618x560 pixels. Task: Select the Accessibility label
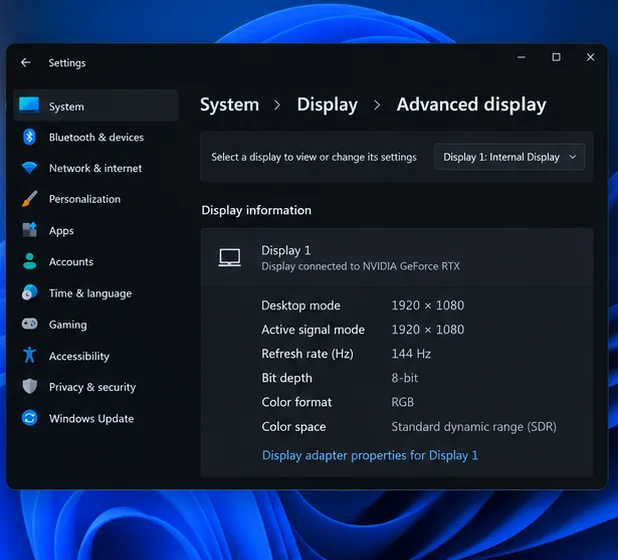(79, 356)
